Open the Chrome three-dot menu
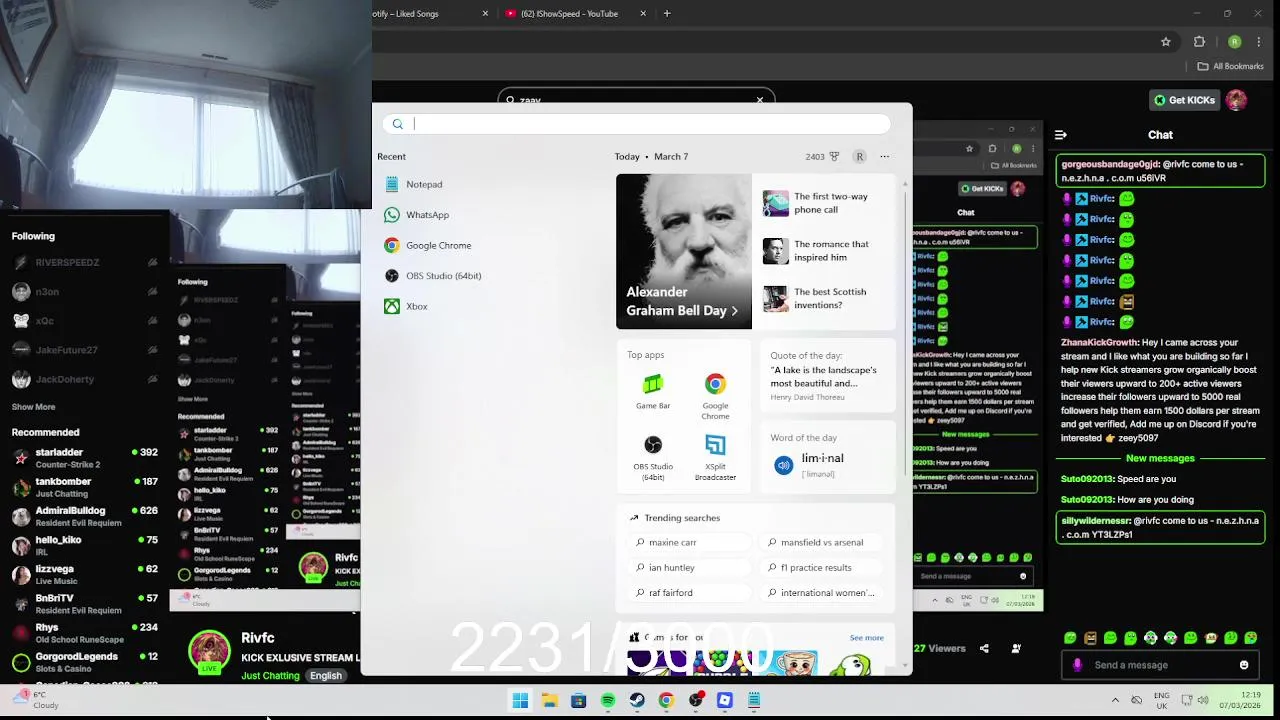This screenshot has height=720, width=1280. click(1259, 42)
